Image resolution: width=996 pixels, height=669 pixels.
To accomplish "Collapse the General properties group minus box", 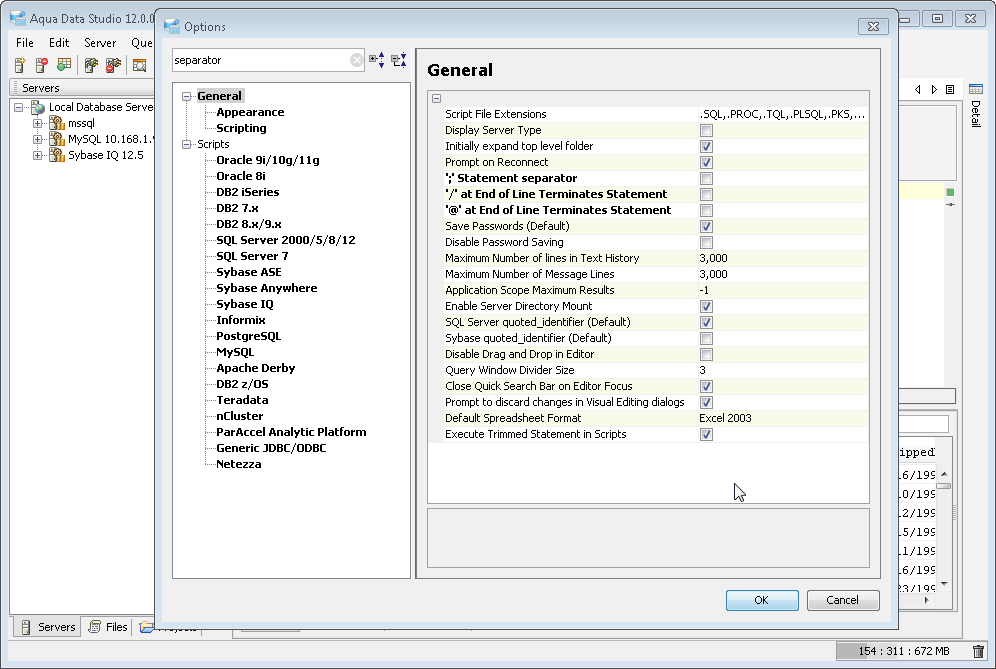I will (x=436, y=98).
